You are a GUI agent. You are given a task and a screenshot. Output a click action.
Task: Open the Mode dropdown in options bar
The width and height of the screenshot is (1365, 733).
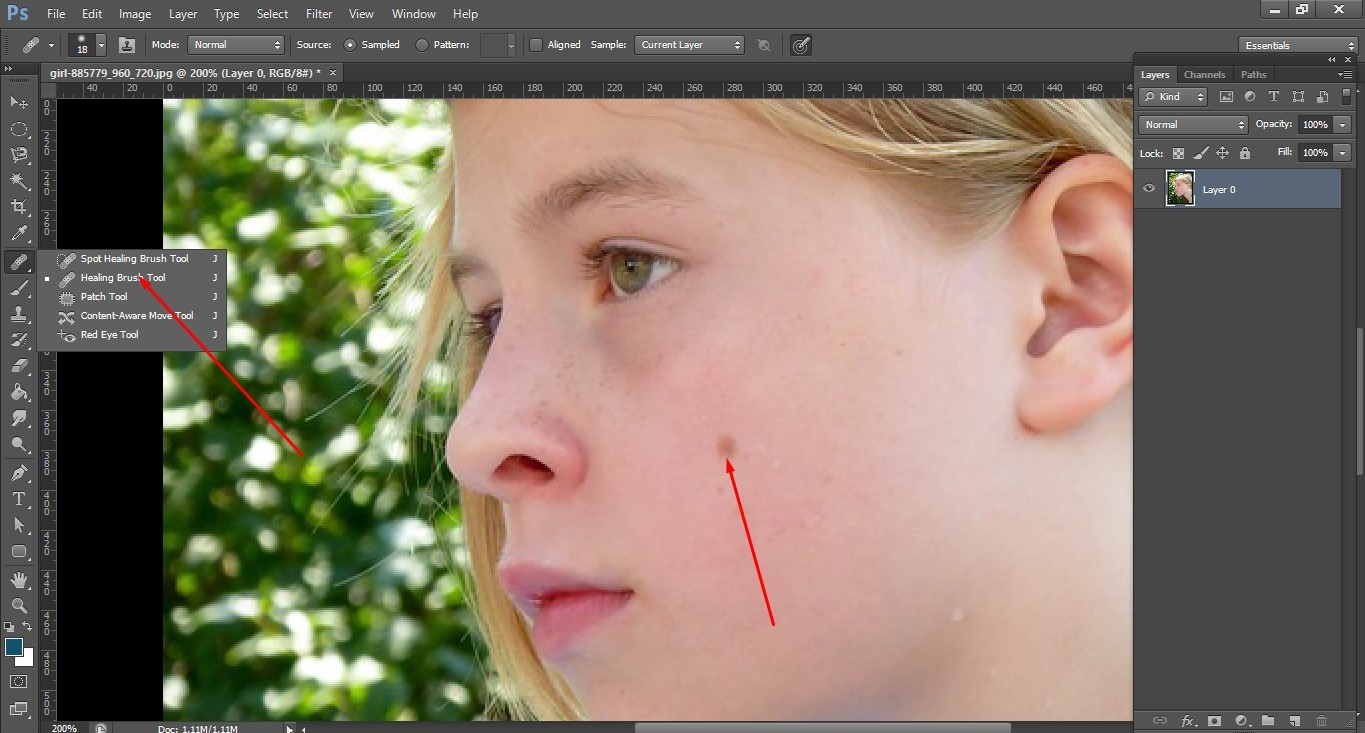[x=237, y=45]
